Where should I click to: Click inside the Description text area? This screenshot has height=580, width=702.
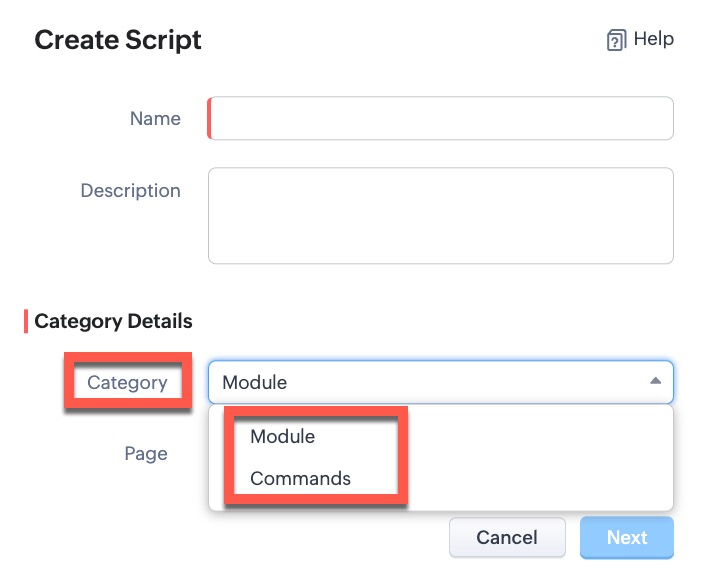click(441, 215)
